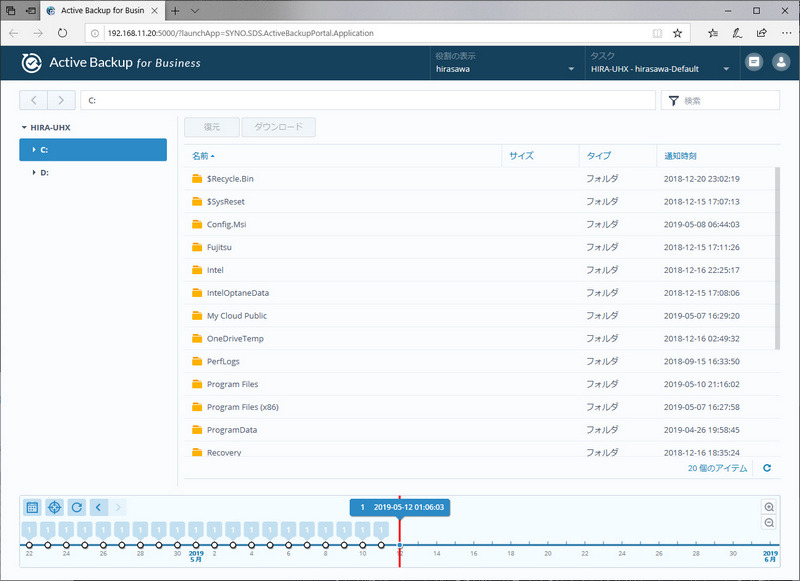The width and height of the screenshot is (800, 581).
Task: Expand the D: drive tree node
Action: pyautogui.click(x=34, y=172)
